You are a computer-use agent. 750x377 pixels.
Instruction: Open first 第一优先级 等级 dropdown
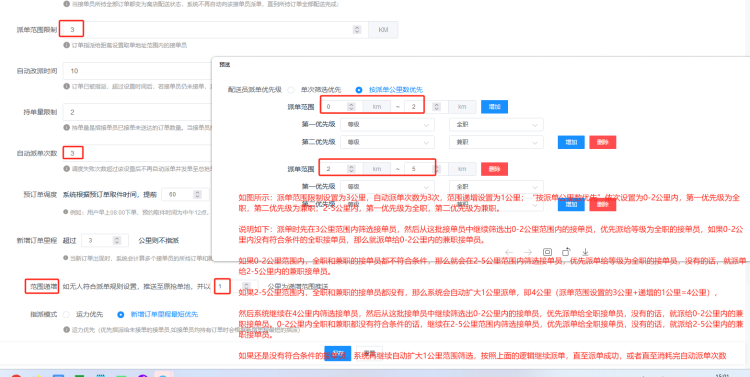click(387, 124)
